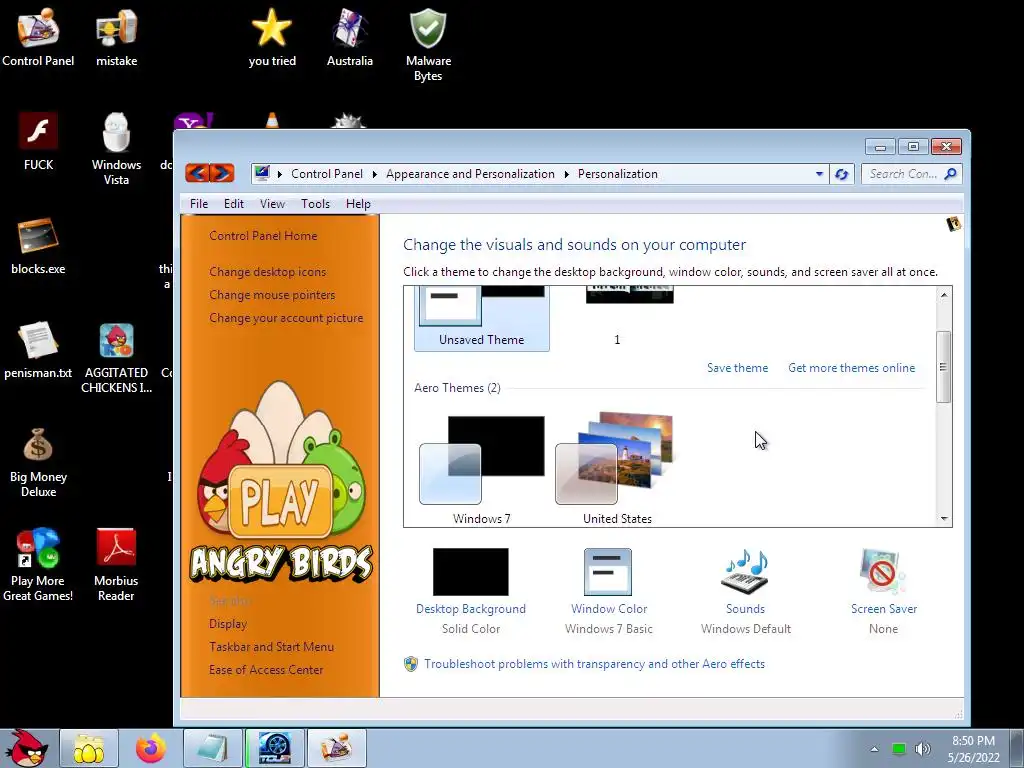Launch Malware Bytes shield icon
Image resolution: width=1024 pixels, height=768 pixels.
428,44
